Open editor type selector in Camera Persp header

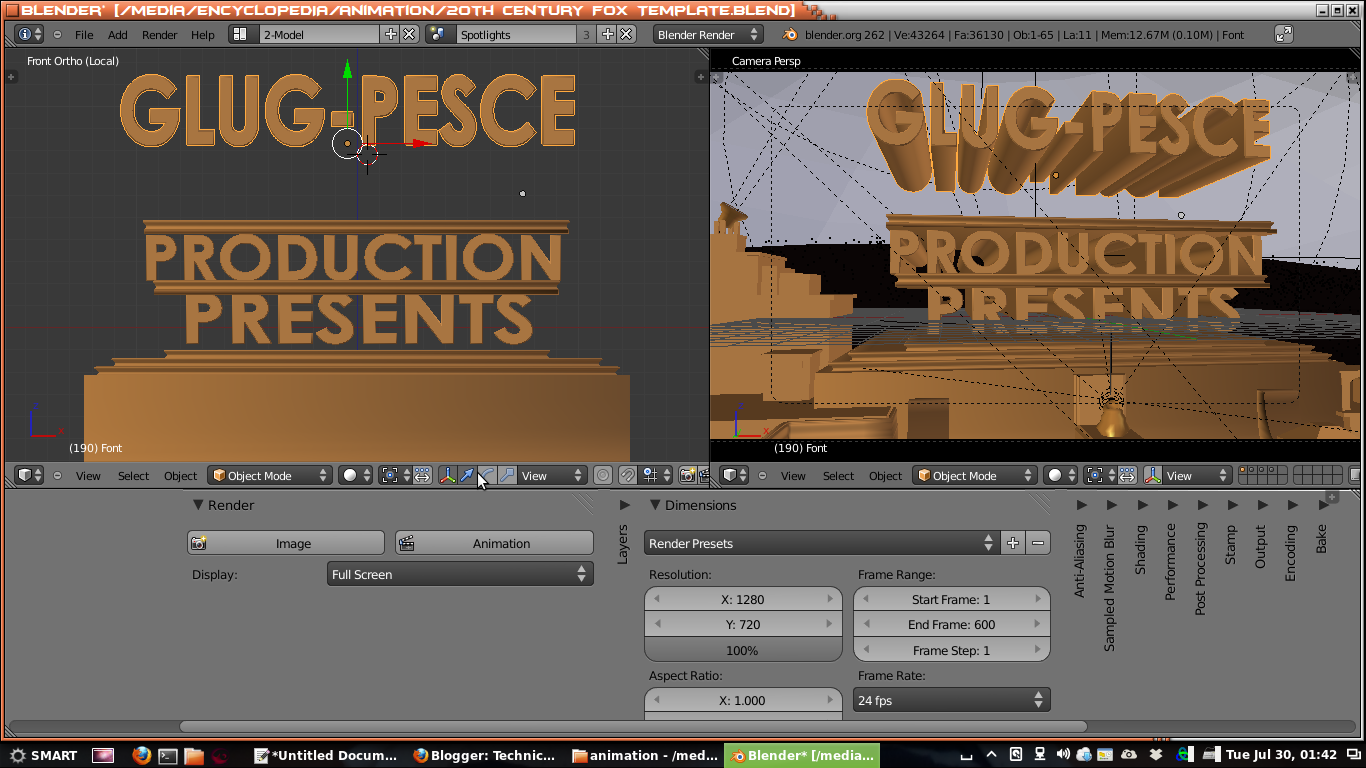(735, 476)
